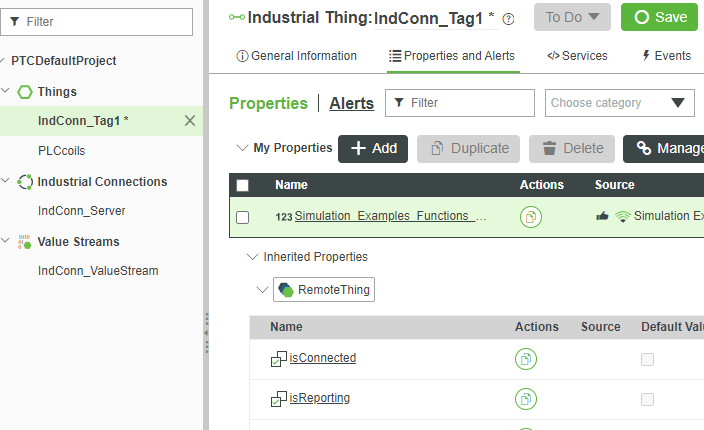704x430 pixels.
Task: Click the green Save button
Action: click(659, 17)
